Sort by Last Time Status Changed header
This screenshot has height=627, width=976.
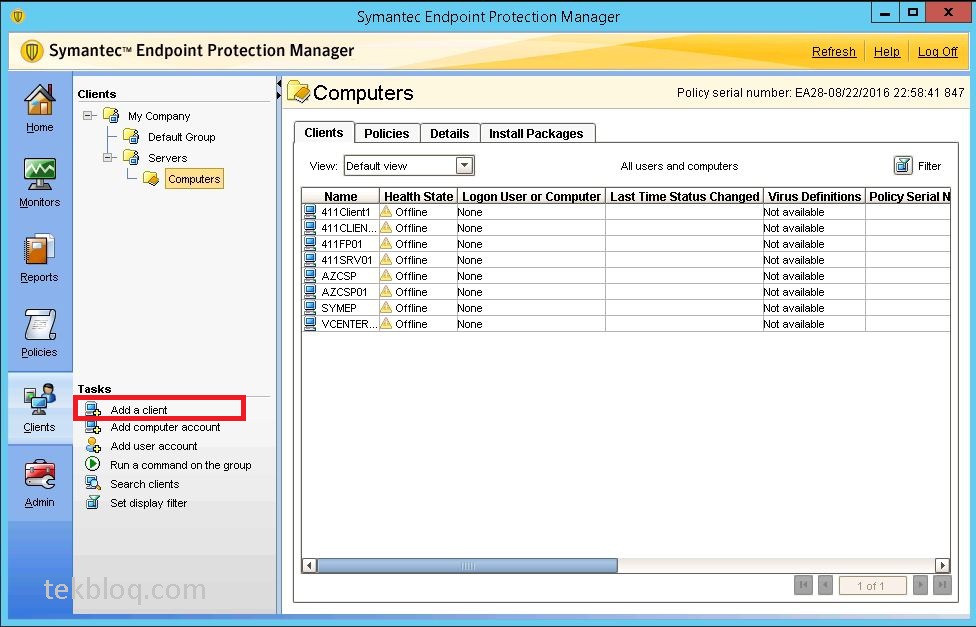(x=685, y=196)
